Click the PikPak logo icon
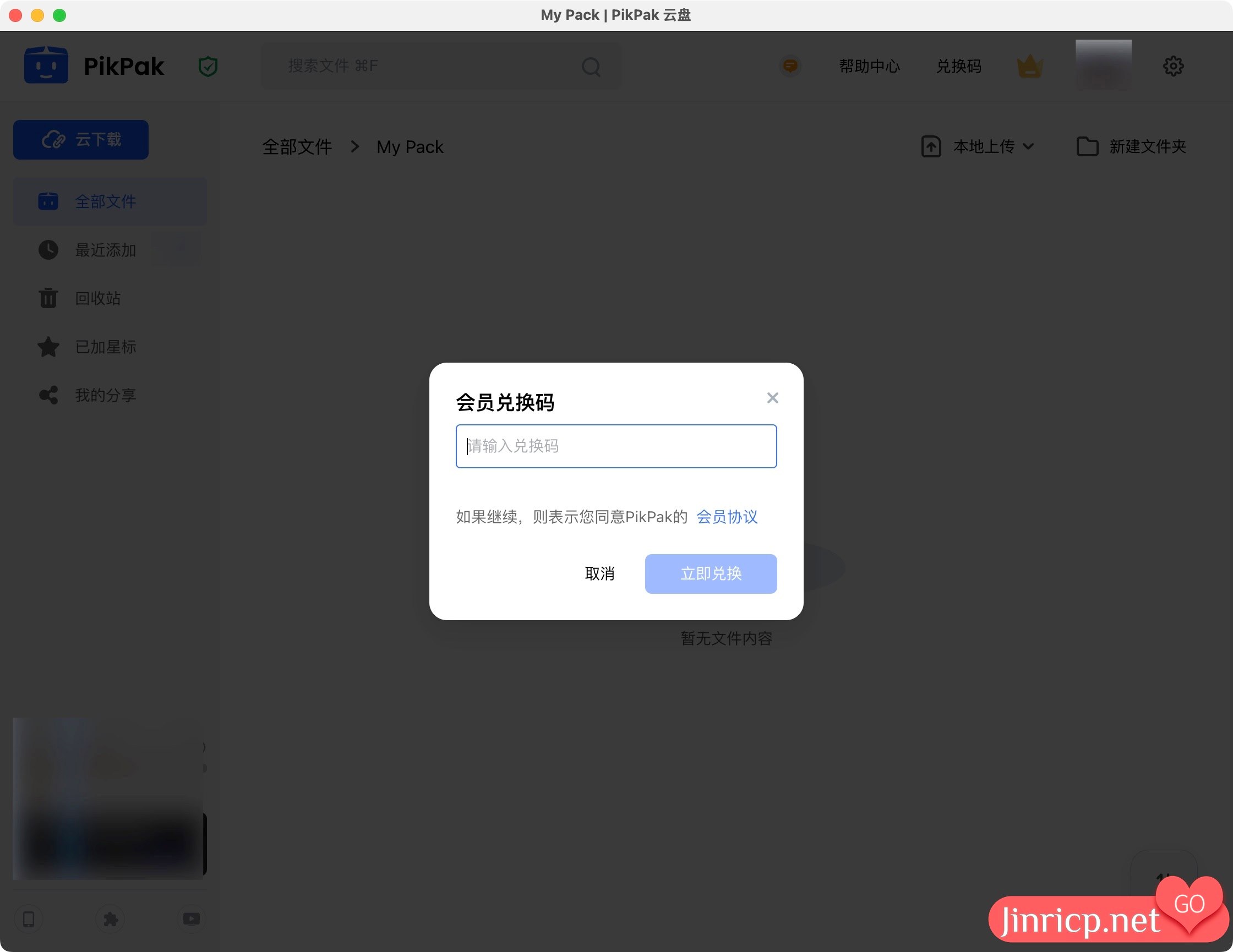The image size is (1233, 952). [x=46, y=66]
